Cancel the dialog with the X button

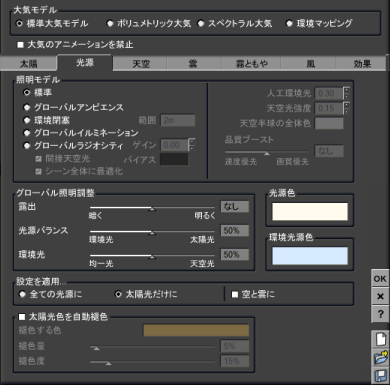tap(380, 296)
